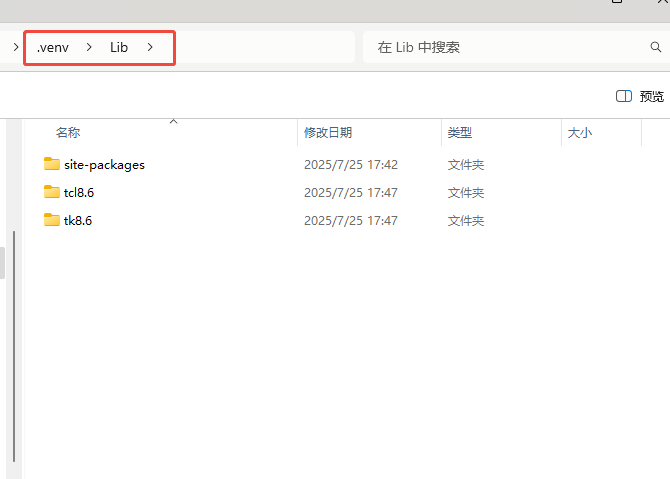The image size is (670, 479).
Task: Select the site-packages folder name
Action: [x=104, y=164]
